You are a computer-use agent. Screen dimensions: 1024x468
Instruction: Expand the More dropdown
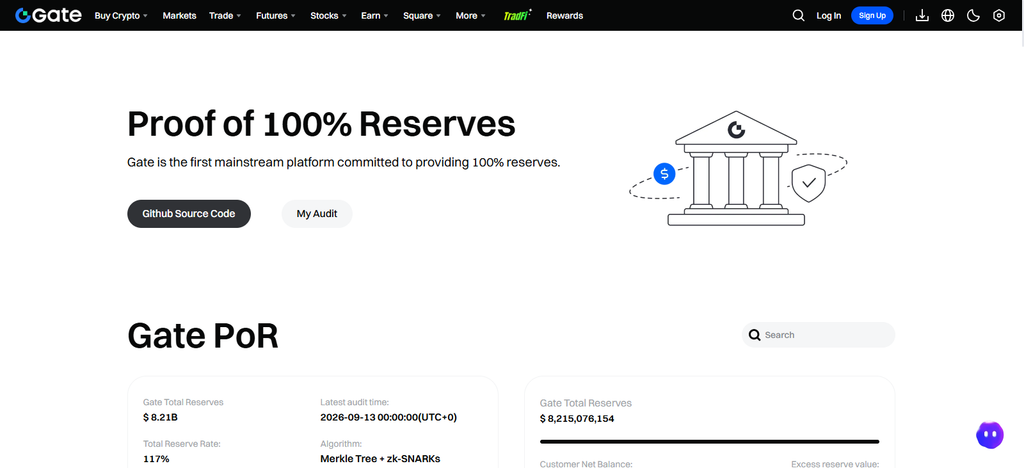471,16
